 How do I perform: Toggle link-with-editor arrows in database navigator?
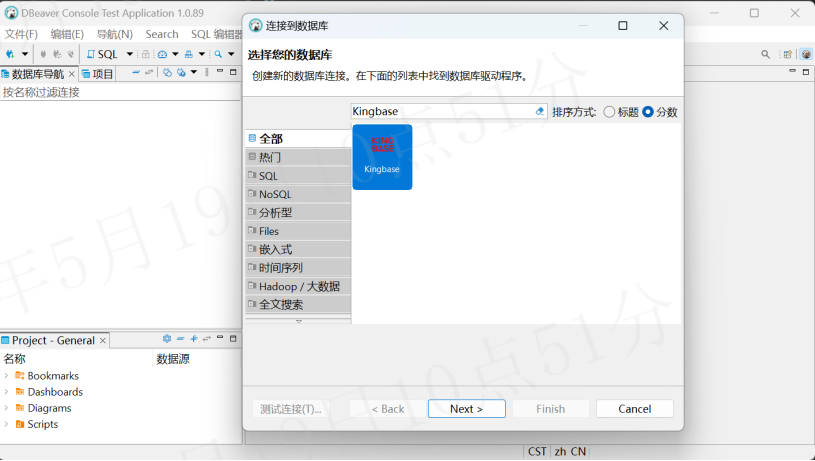149,72
